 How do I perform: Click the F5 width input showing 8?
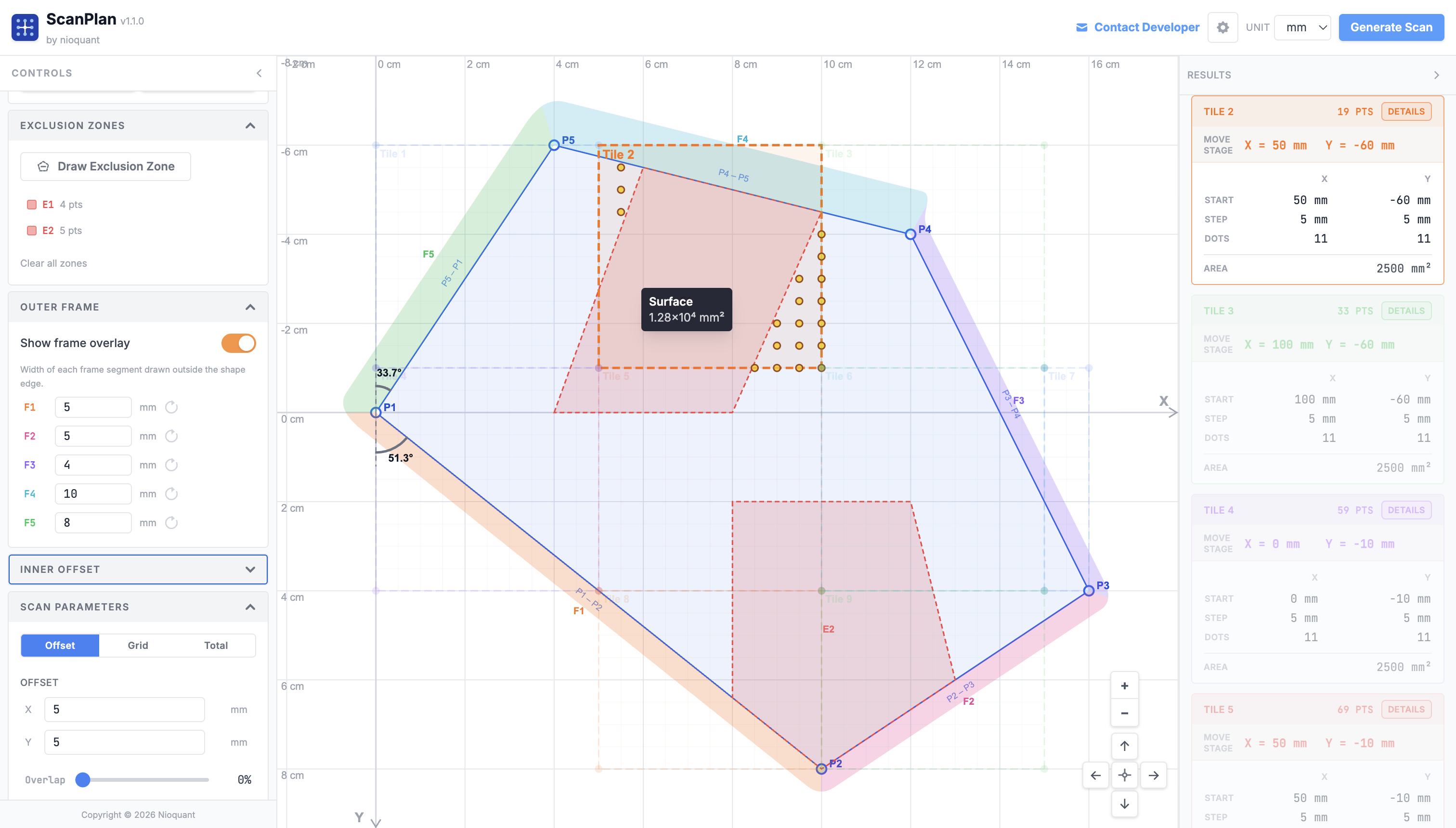click(x=93, y=523)
